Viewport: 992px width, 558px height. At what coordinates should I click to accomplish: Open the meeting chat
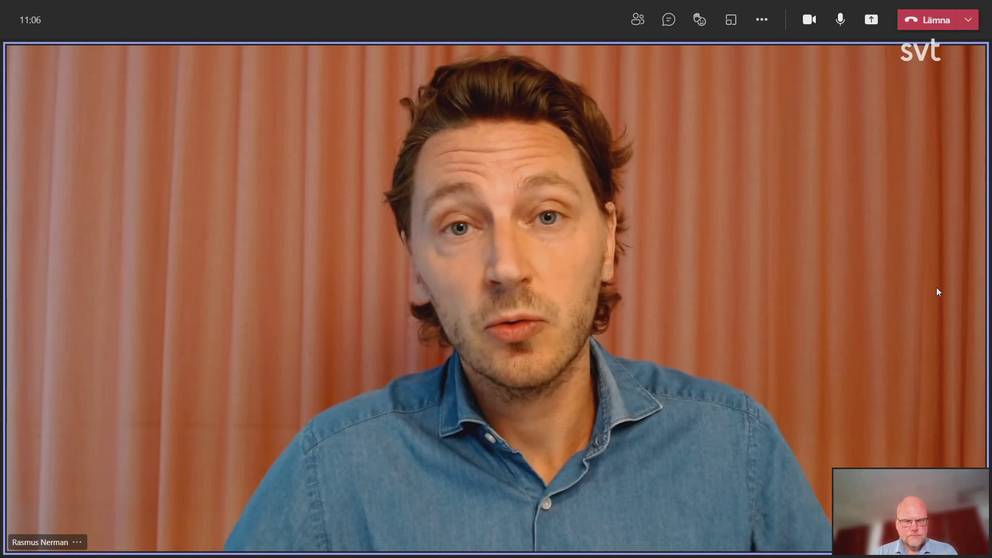coord(668,19)
